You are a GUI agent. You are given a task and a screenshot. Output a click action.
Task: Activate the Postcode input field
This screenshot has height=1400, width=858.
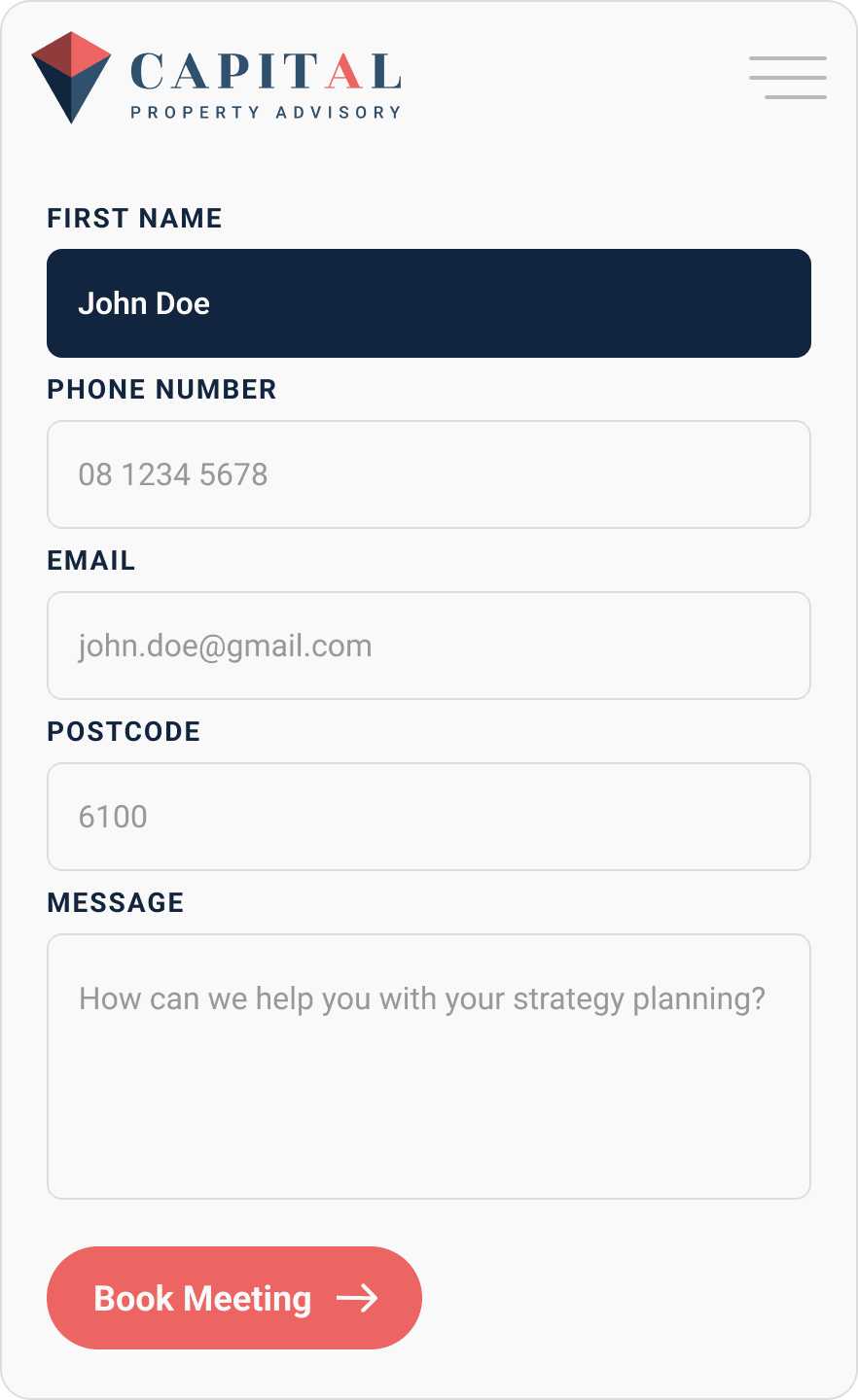429,817
